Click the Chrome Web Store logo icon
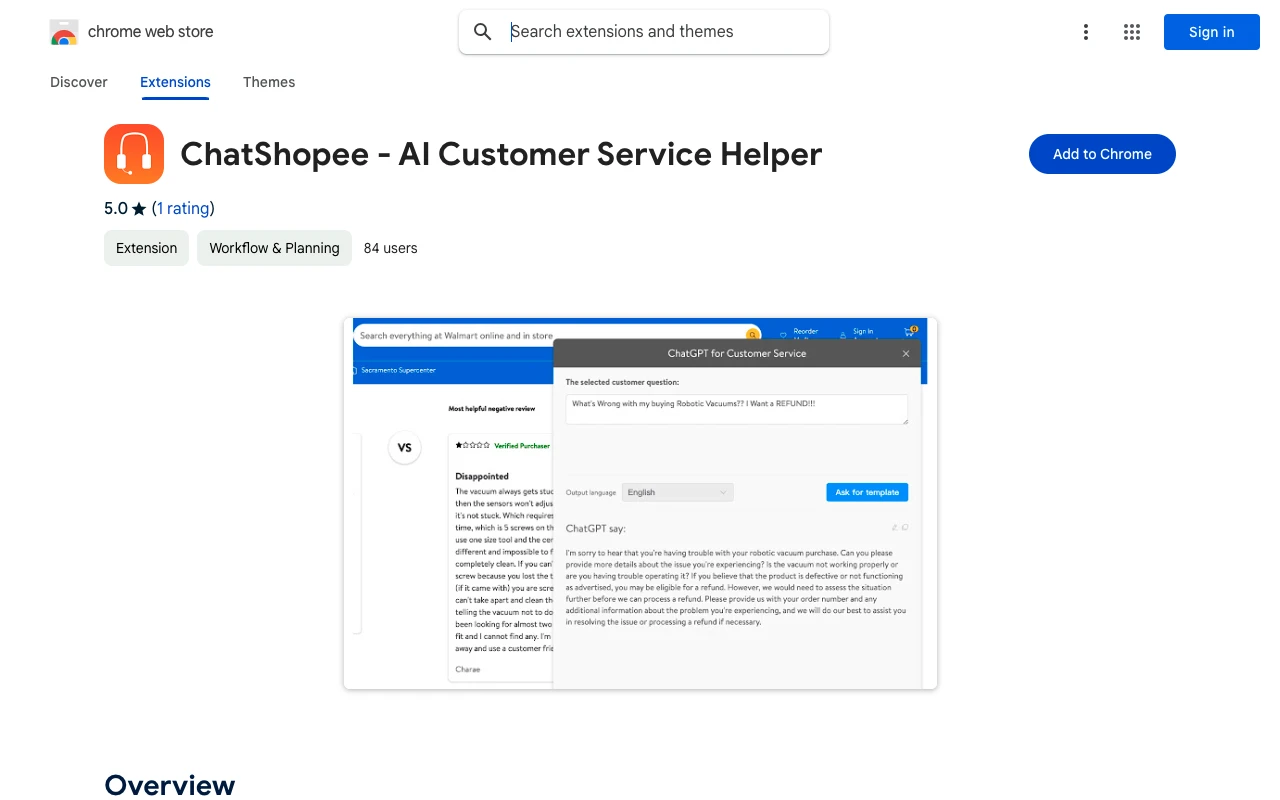Screen dimensions: 1280x800 (x=63, y=31)
